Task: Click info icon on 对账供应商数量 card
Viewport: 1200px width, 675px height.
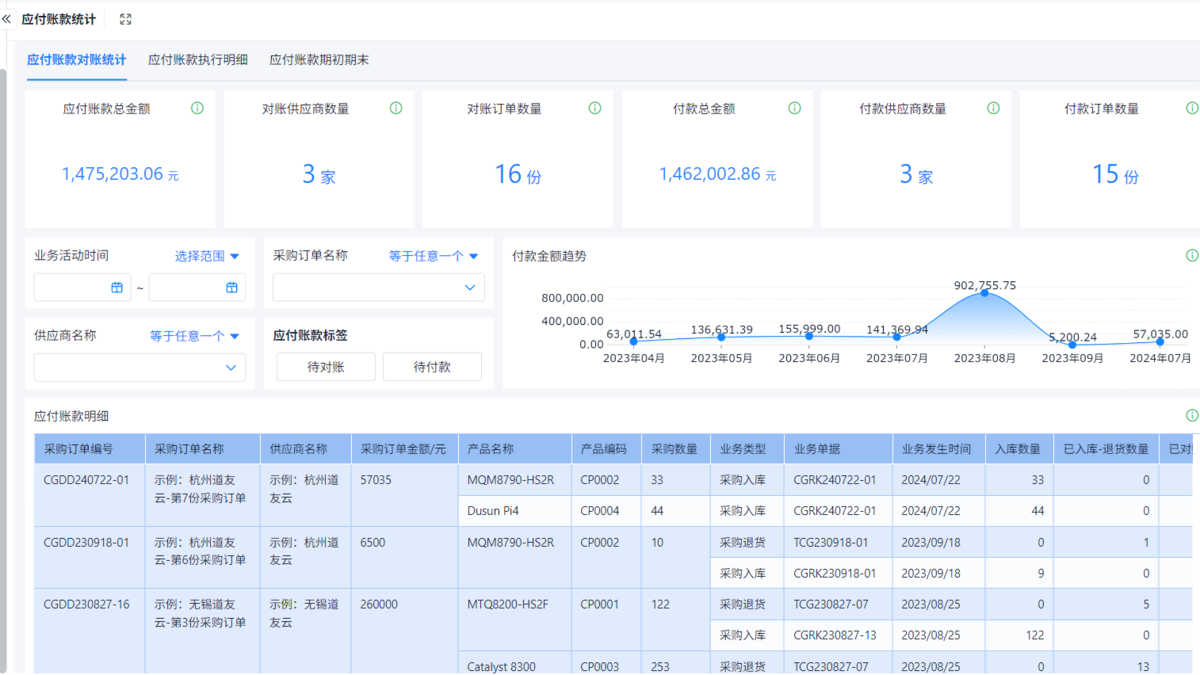Action: coord(396,108)
